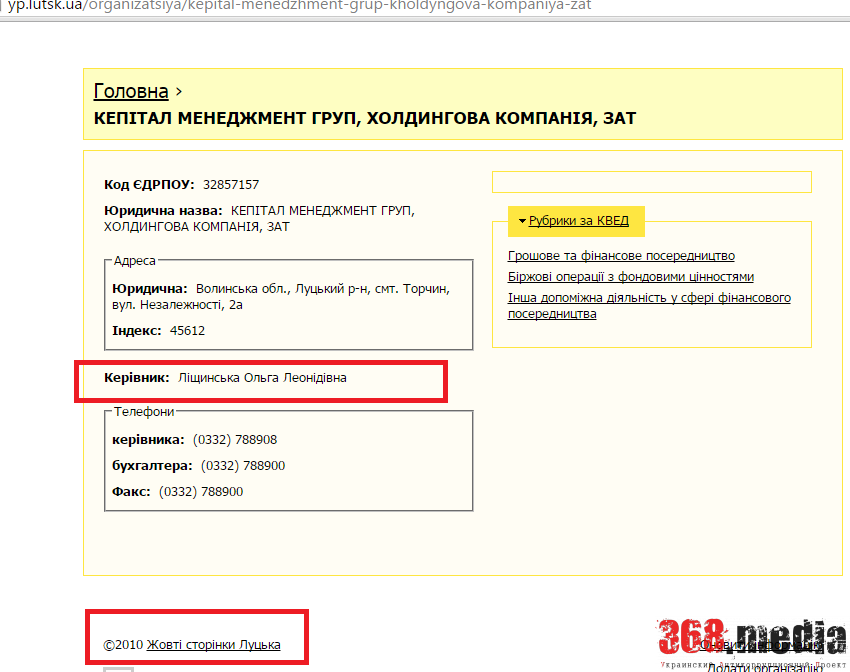Click the breadcrumb arrow after Головна

[x=179, y=91]
